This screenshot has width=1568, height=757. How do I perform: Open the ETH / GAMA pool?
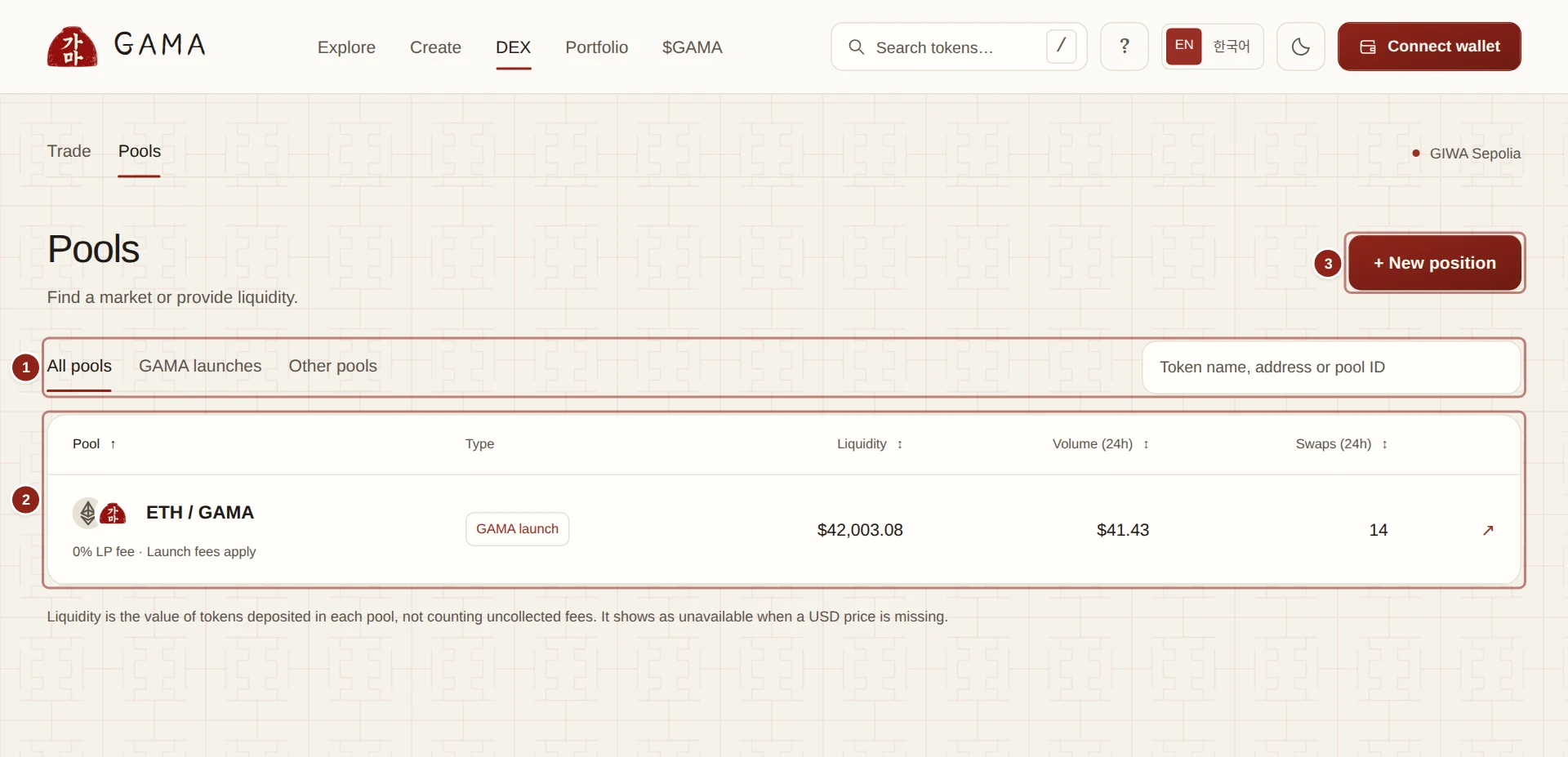coord(200,512)
